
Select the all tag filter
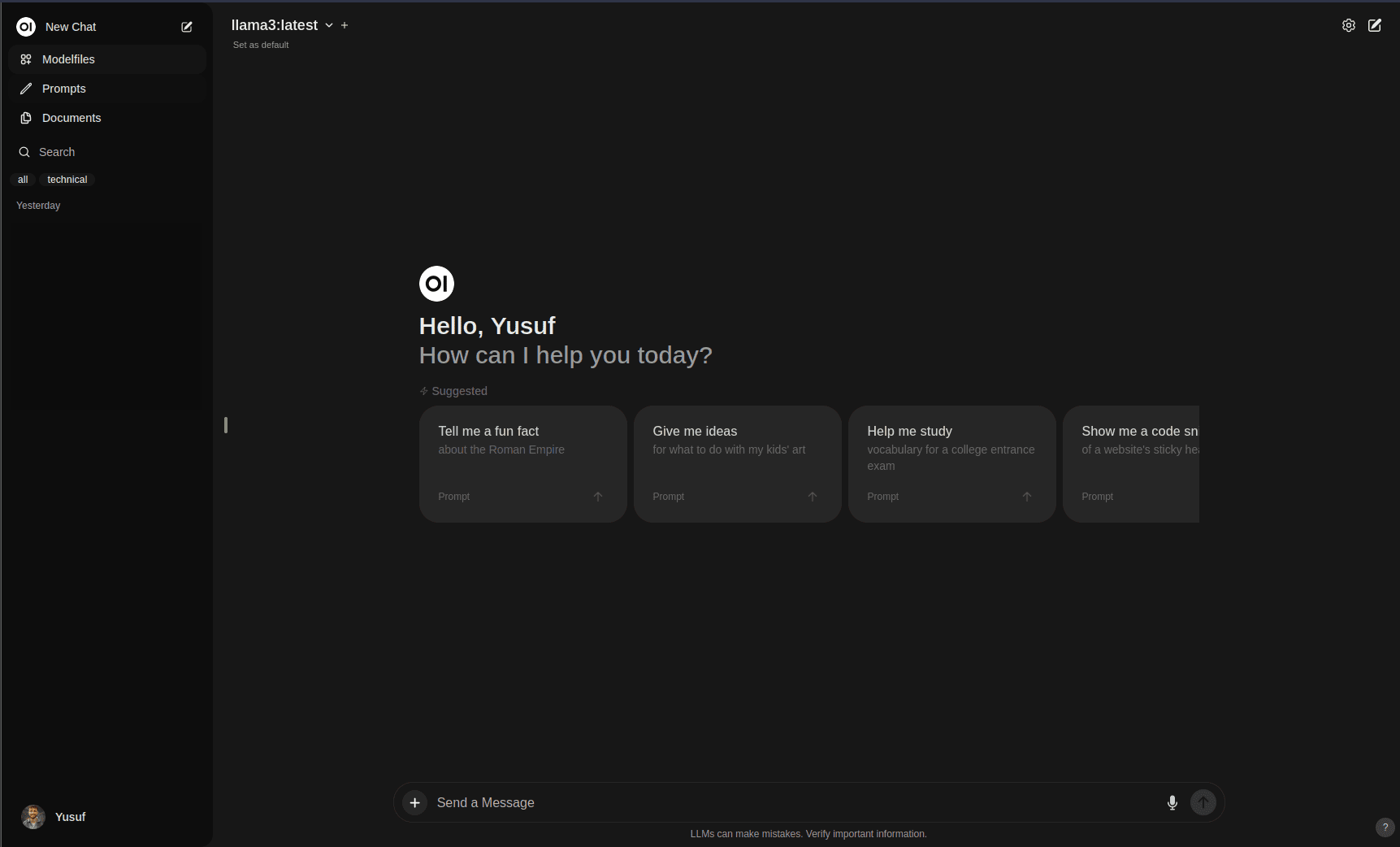[x=23, y=180]
